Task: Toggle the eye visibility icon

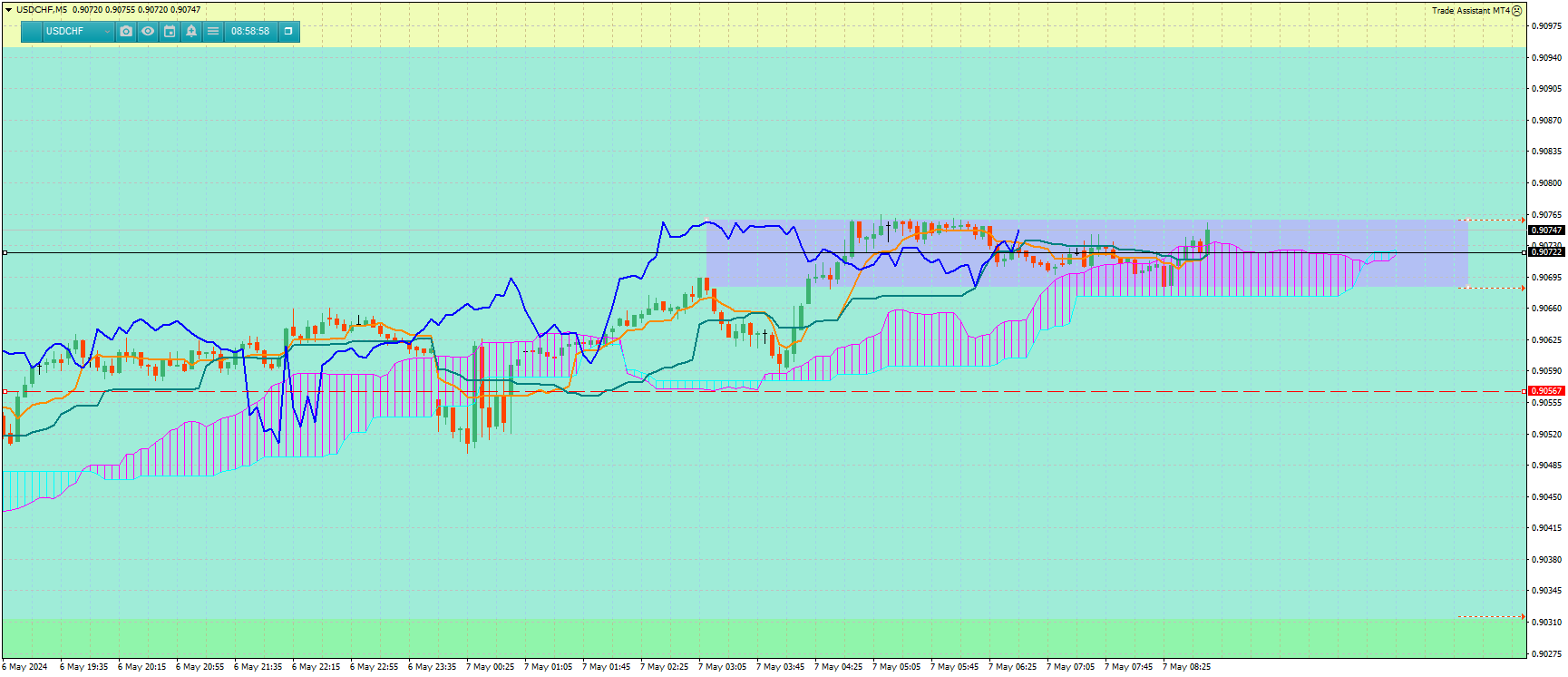Action: click(148, 31)
